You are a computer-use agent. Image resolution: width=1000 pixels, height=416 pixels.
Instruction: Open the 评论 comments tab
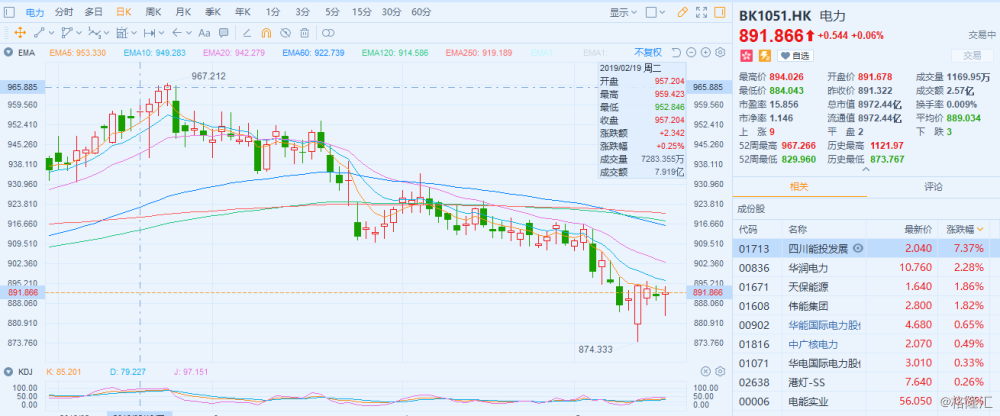point(933,187)
